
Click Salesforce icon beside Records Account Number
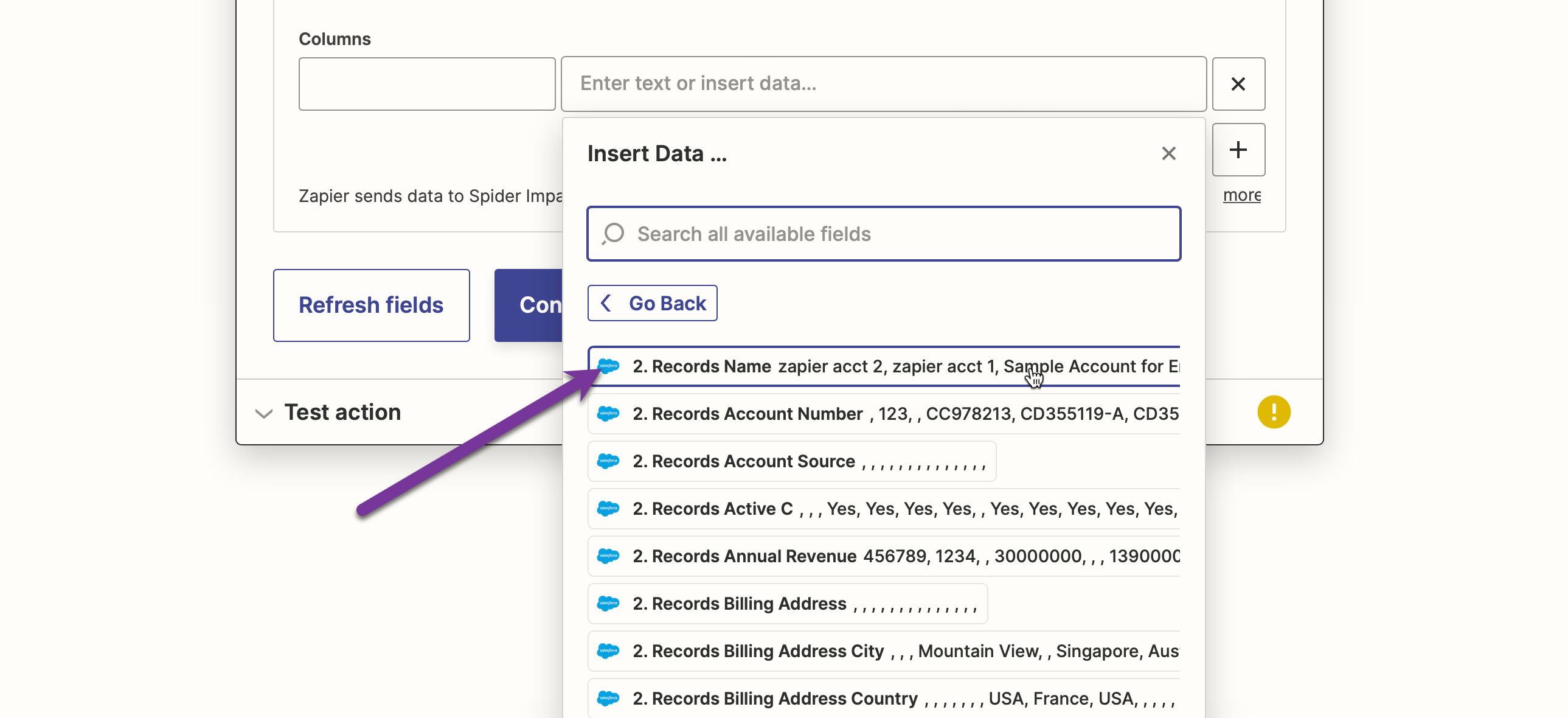coord(608,414)
